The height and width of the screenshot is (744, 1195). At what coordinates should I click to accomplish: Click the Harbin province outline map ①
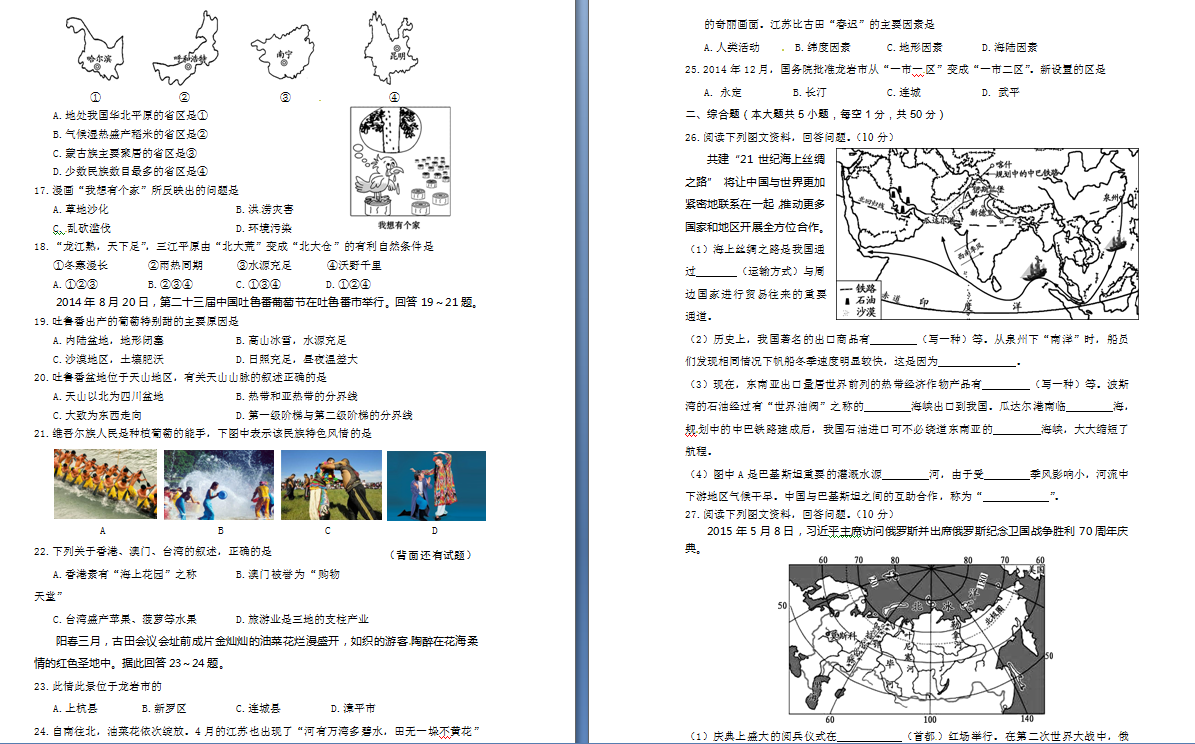click(96, 50)
